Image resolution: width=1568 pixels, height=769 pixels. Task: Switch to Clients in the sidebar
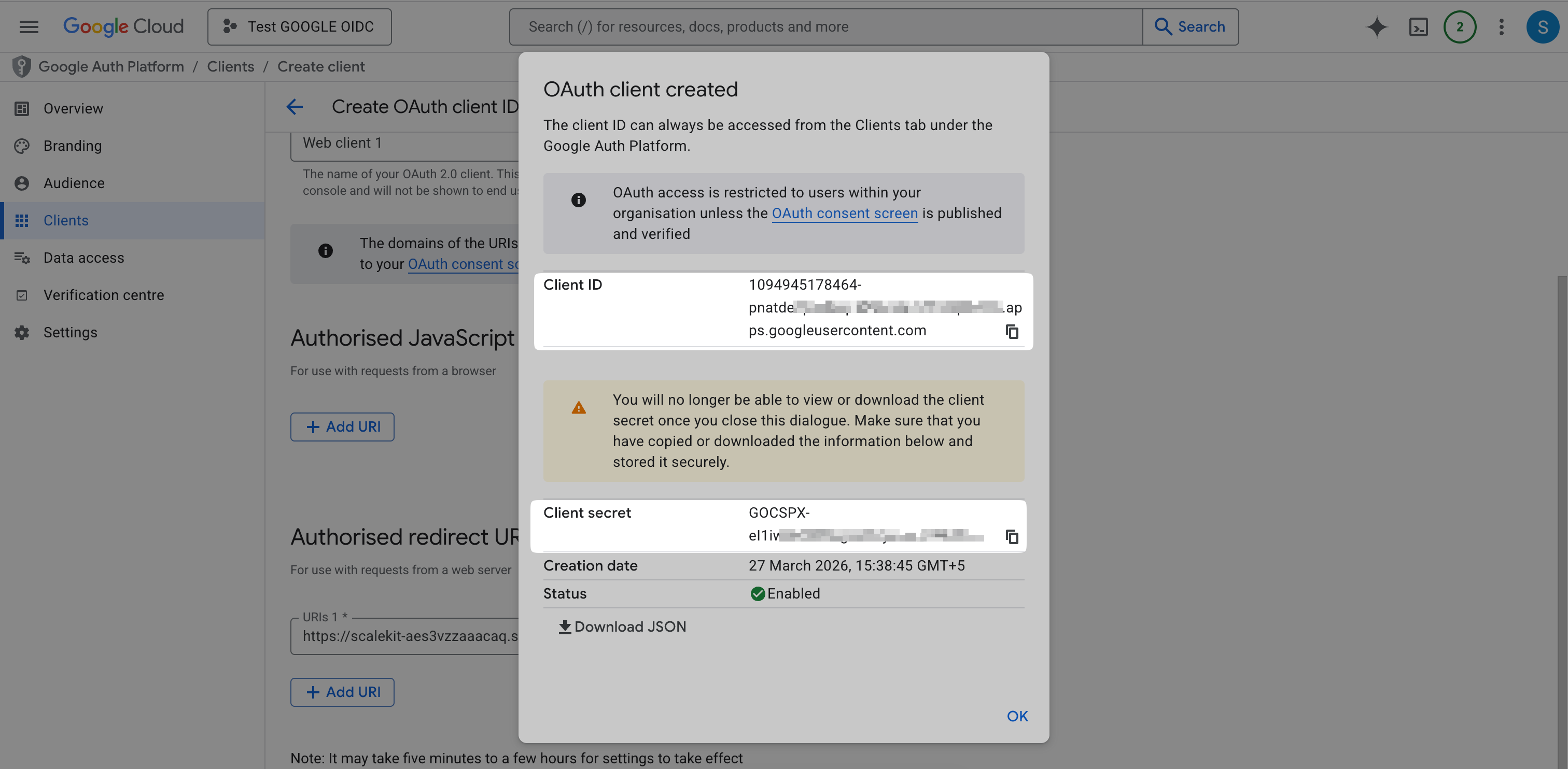[x=66, y=220]
